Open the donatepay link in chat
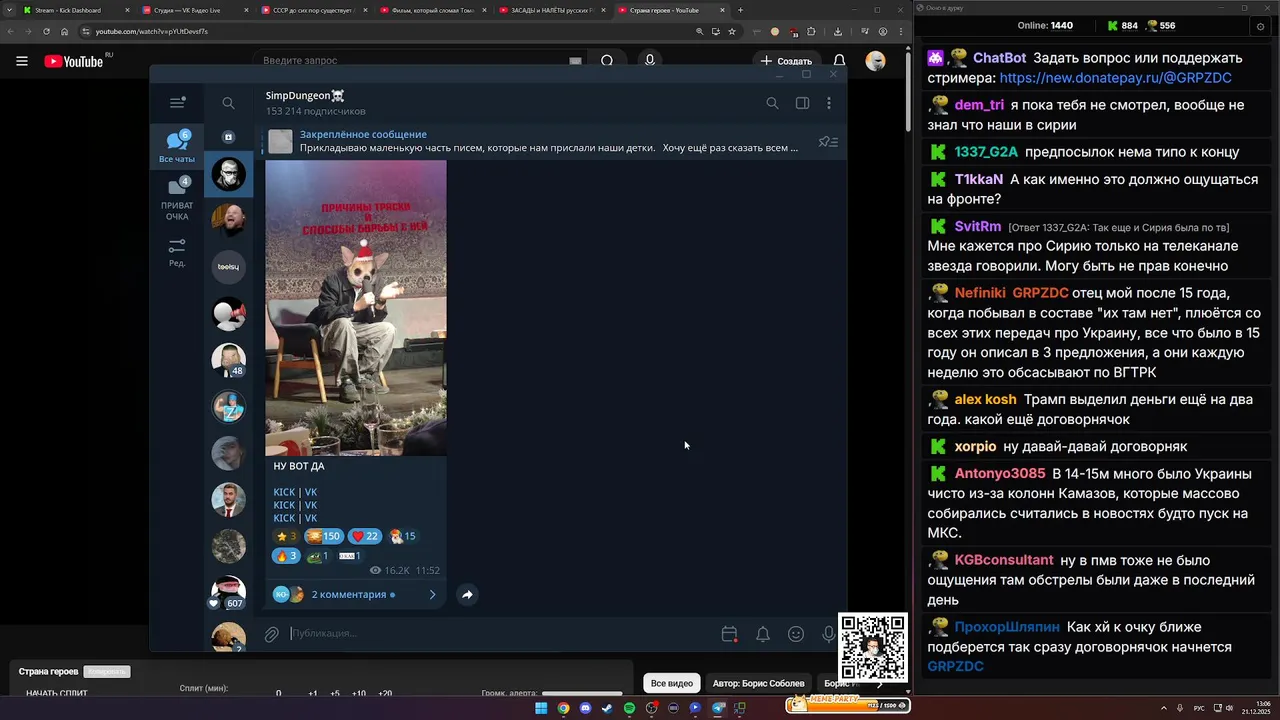 [1115, 77]
